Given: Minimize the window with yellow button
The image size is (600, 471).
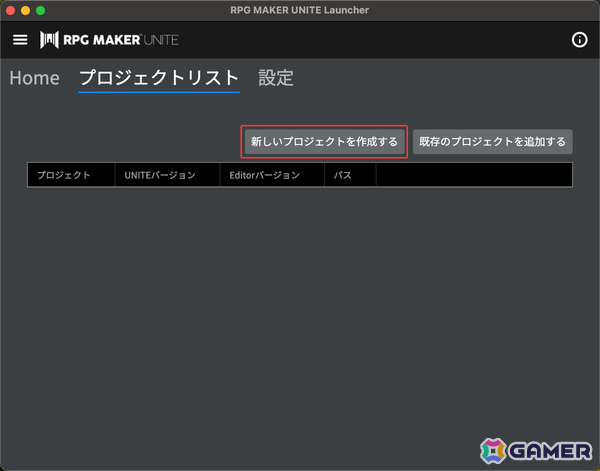Looking at the screenshot, I should 26,10.
